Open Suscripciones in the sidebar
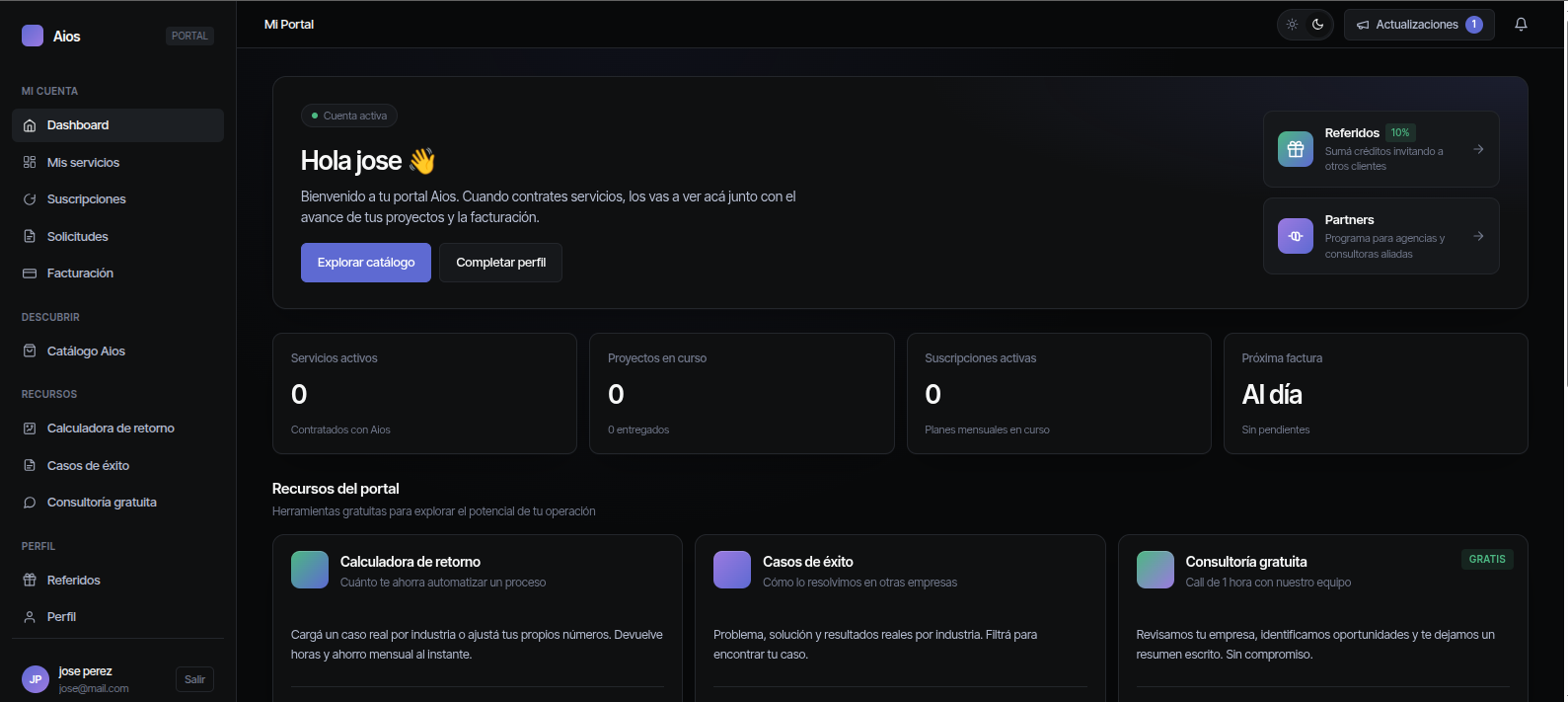Viewport: 1568px width, 702px height. [x=117, y=199]
